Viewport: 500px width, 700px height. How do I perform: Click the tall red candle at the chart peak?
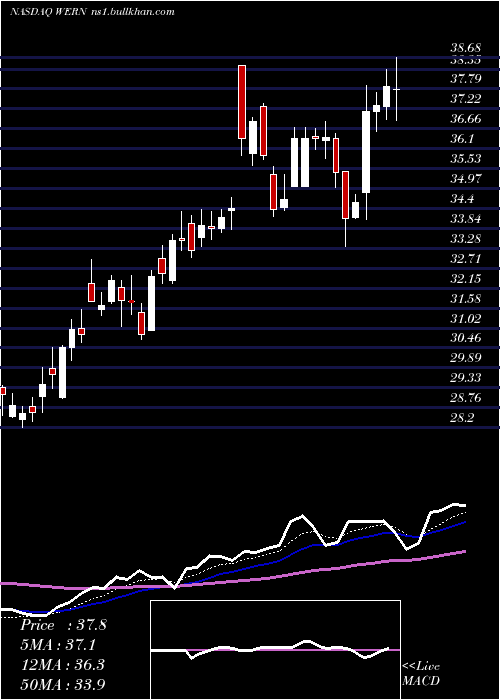point(242,102)
